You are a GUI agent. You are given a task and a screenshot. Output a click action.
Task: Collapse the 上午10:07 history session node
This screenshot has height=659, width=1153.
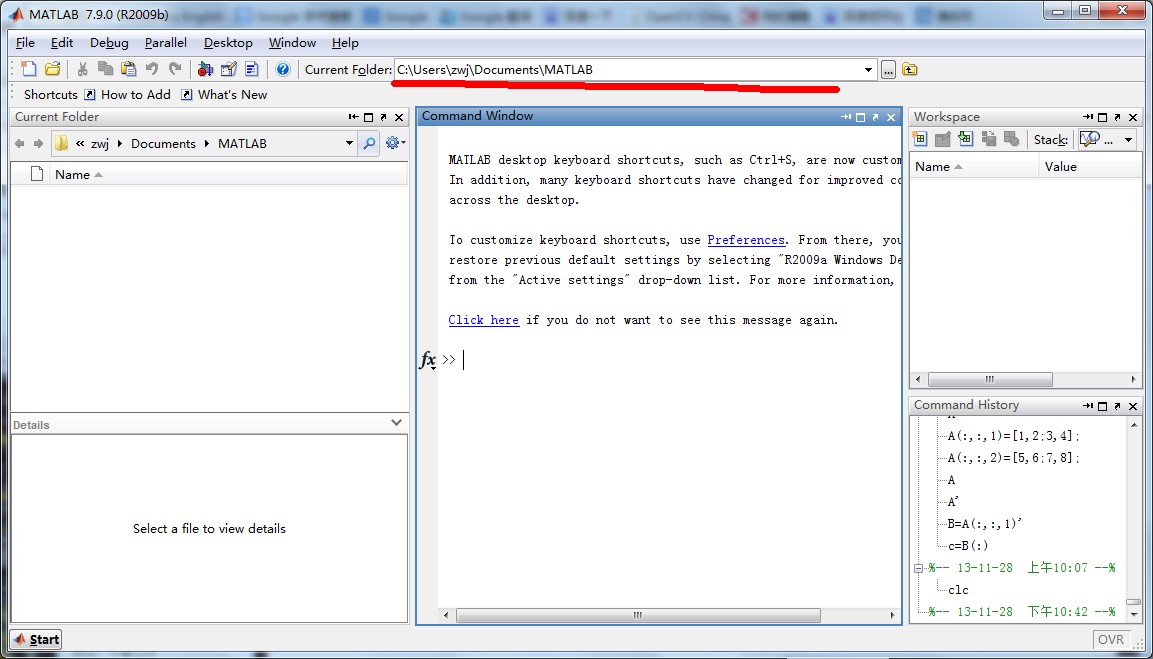tap(918, 568)
